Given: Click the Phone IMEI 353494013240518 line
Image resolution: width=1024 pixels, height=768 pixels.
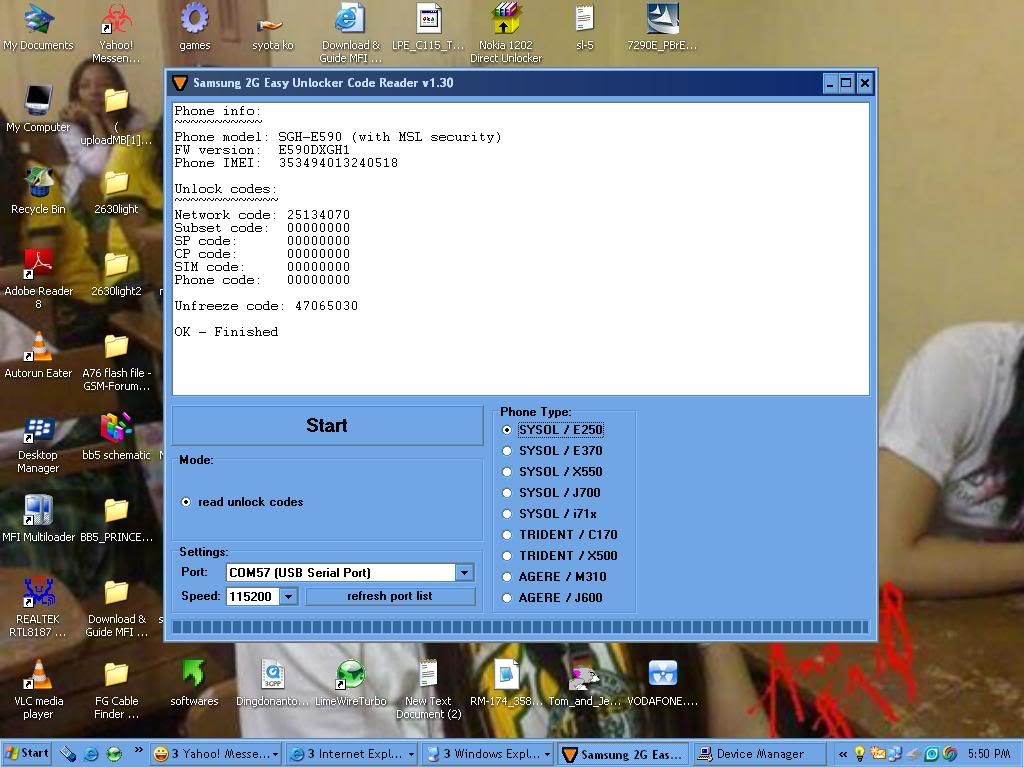Looking at the screenshot, I should (286, 163).
